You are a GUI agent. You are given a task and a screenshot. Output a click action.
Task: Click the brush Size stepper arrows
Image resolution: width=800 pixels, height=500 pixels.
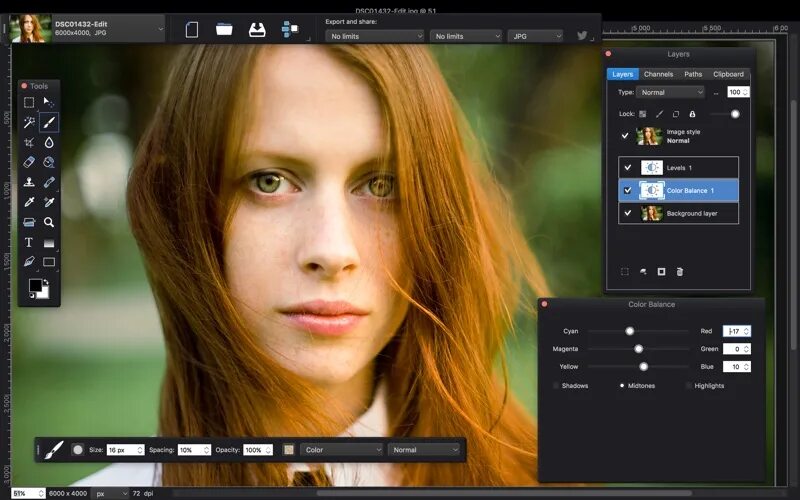(139, 450)
